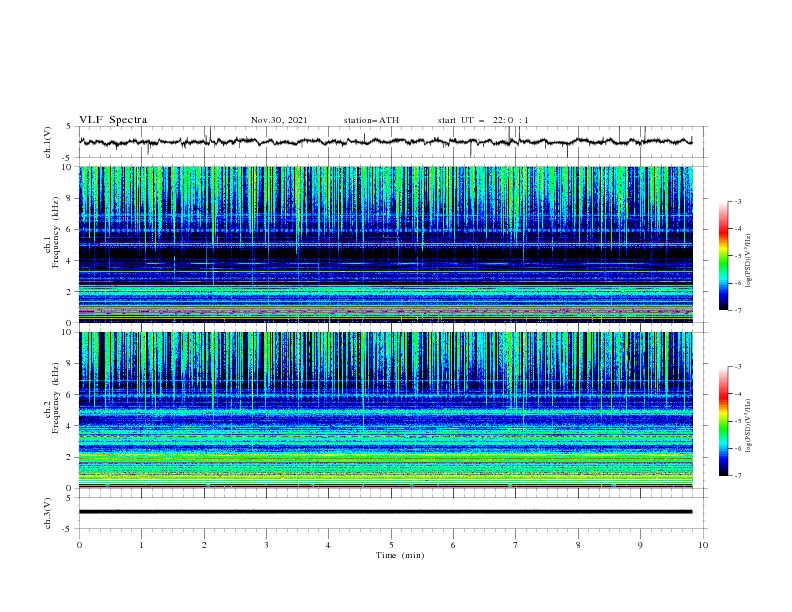This screenshot has width=792, height=612.
Task: Click the time axis tick label '5'
Action: tap(391, 545)
